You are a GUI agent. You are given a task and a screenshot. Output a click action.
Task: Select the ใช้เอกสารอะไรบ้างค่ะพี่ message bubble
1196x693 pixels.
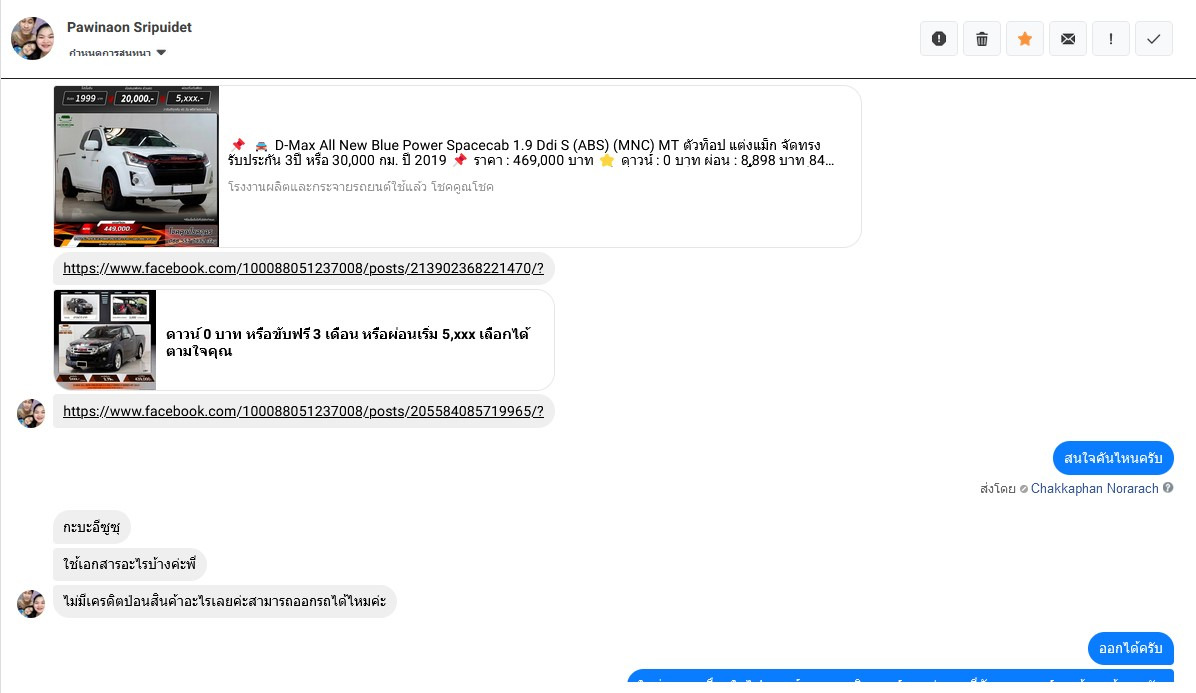point(130,564)
